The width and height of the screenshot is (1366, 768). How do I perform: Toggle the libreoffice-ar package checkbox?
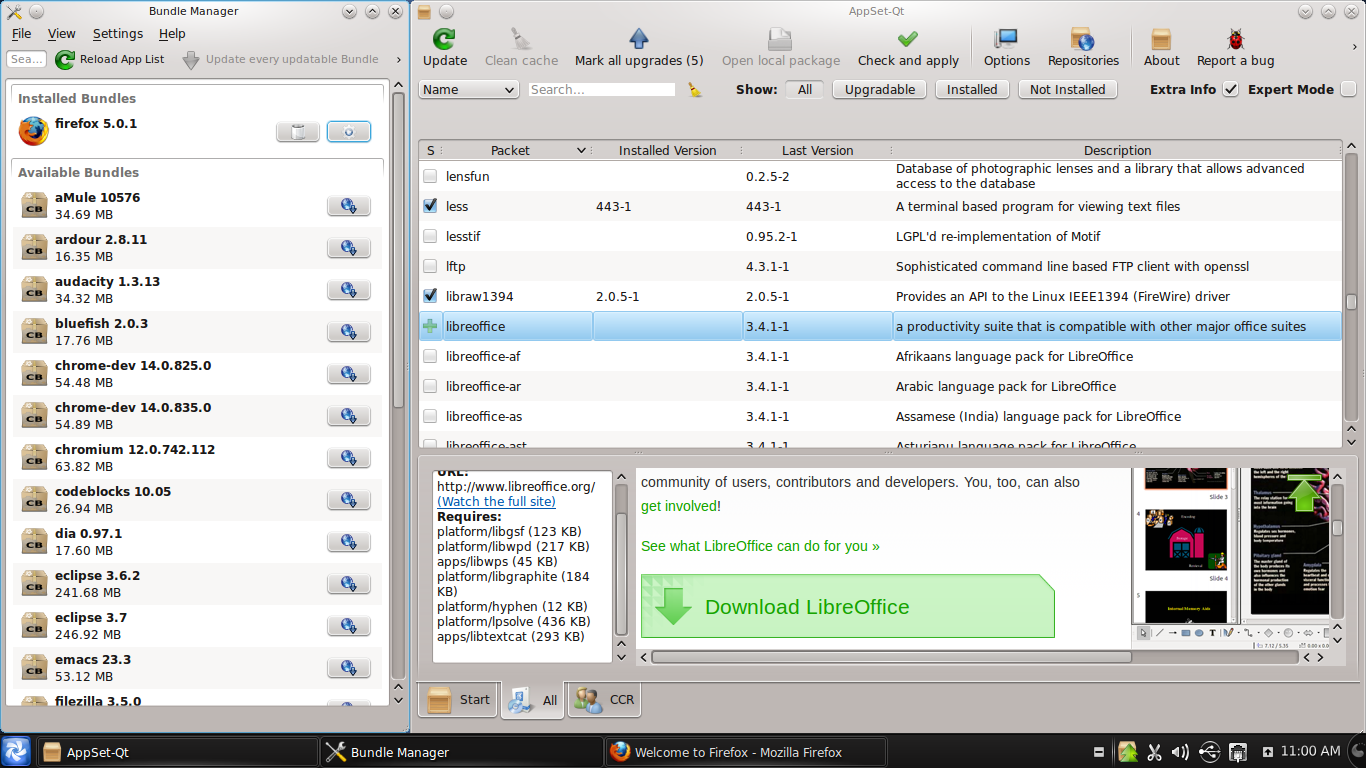pos(430,386)
